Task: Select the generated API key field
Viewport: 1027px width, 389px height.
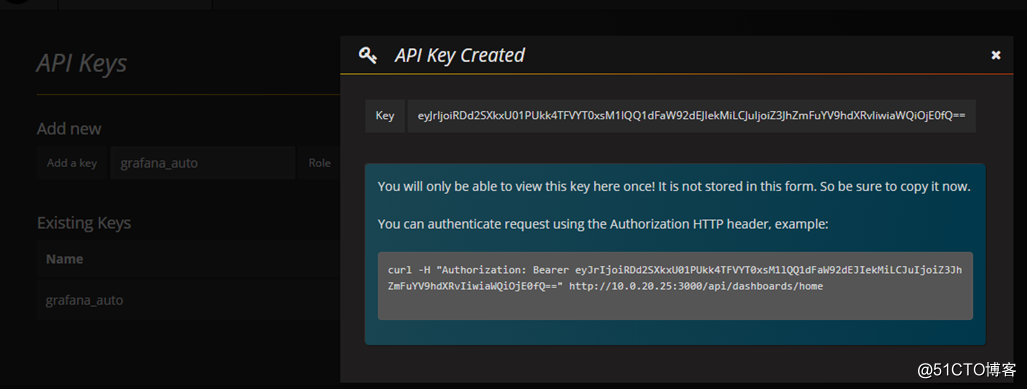Action: pyautogui.click(x=692, y=116)
